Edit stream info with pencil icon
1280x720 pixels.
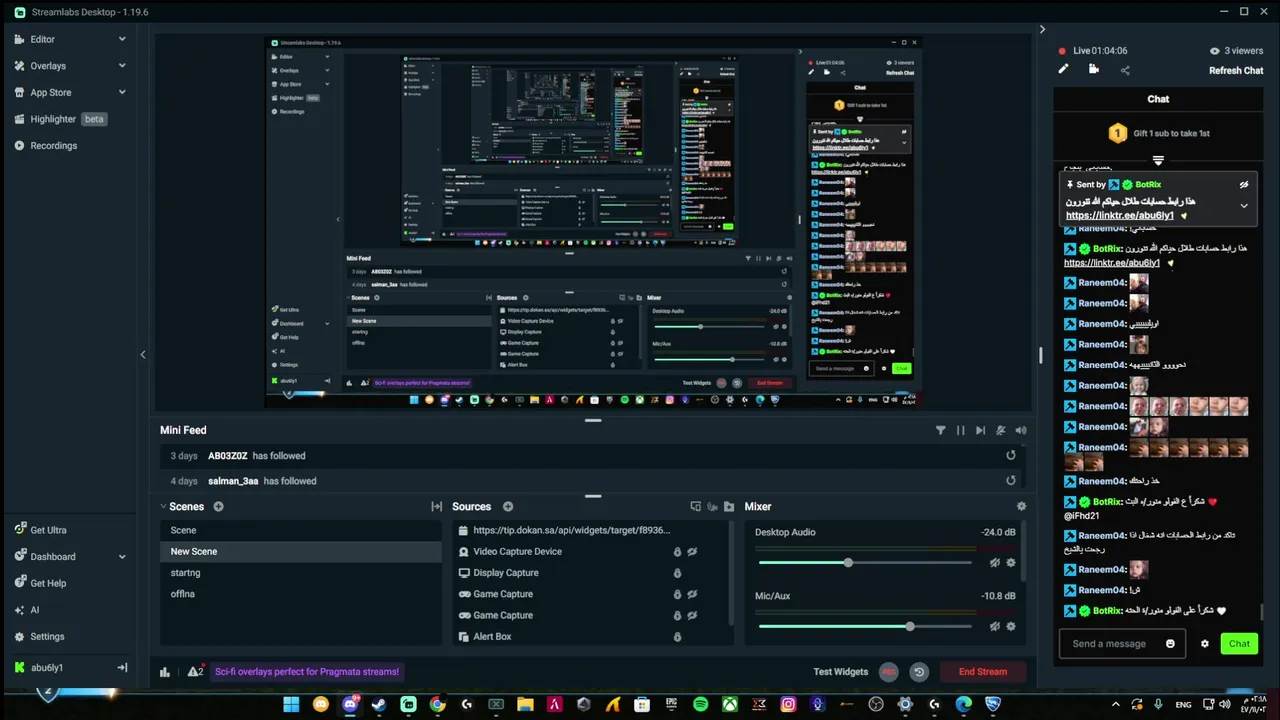coord(1064,69)
